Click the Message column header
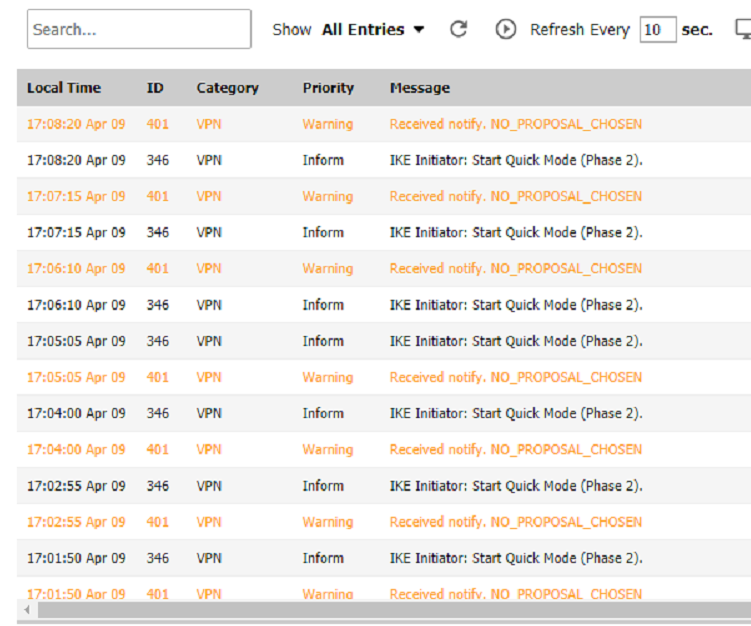The height and width of the screenshot is (626, 751). click(419, 88)
